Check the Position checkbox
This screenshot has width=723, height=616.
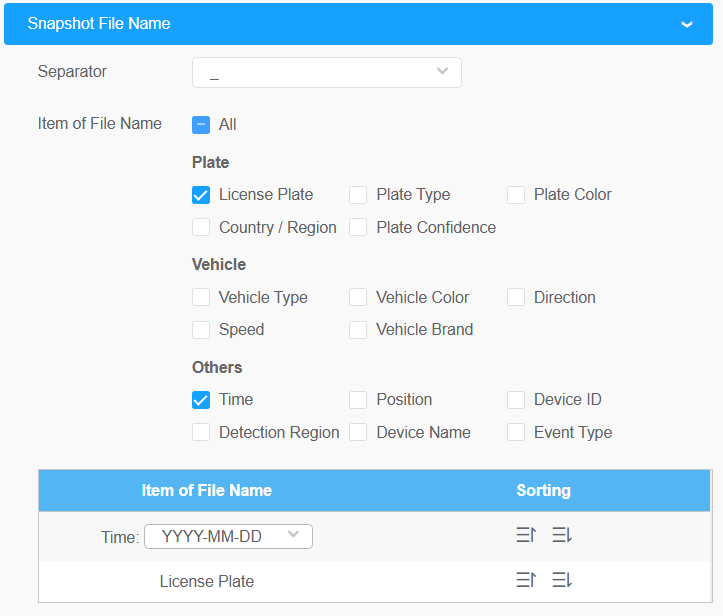coord(358,400)
